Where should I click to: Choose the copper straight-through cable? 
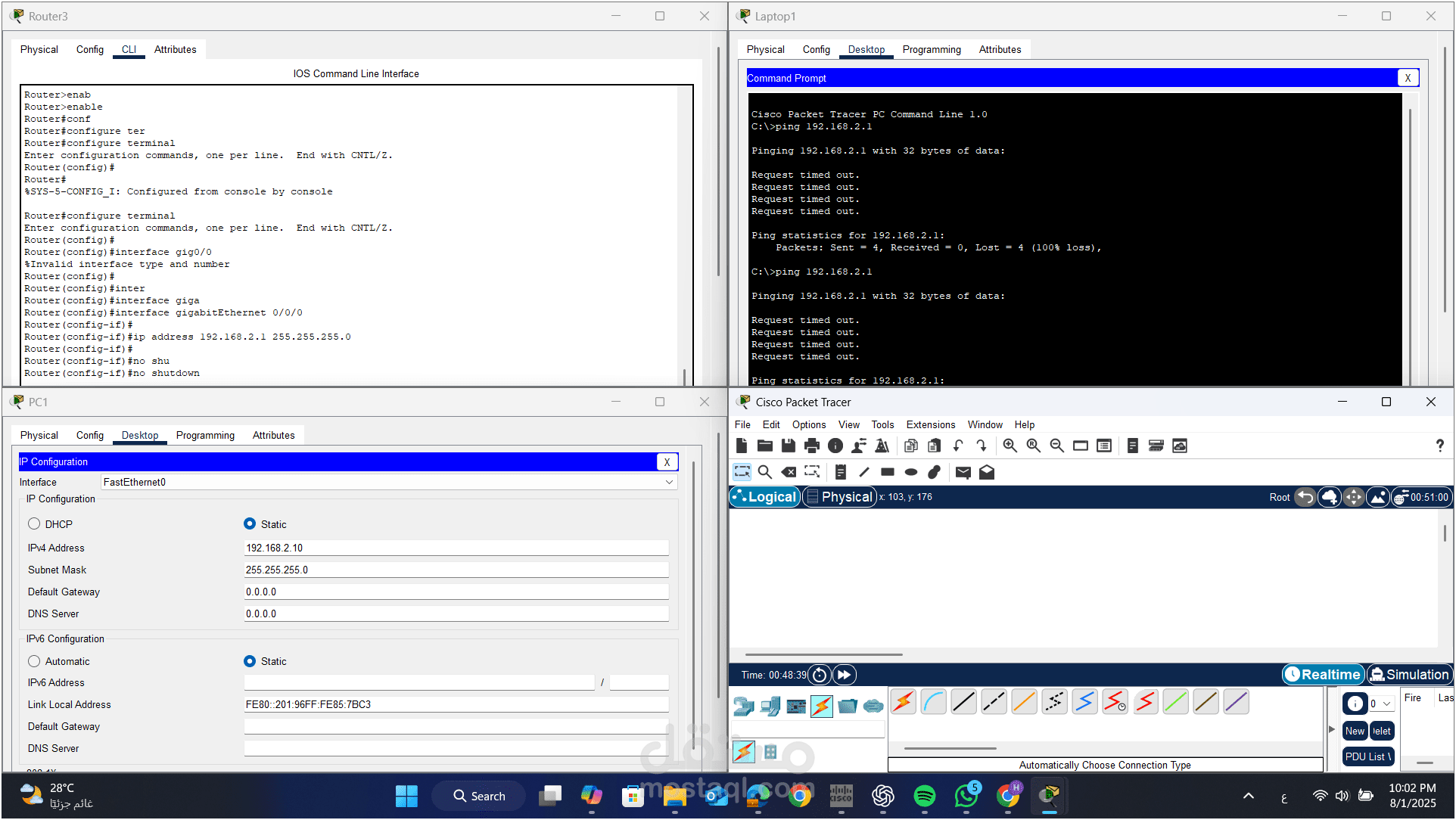click(x=964, y=703)
